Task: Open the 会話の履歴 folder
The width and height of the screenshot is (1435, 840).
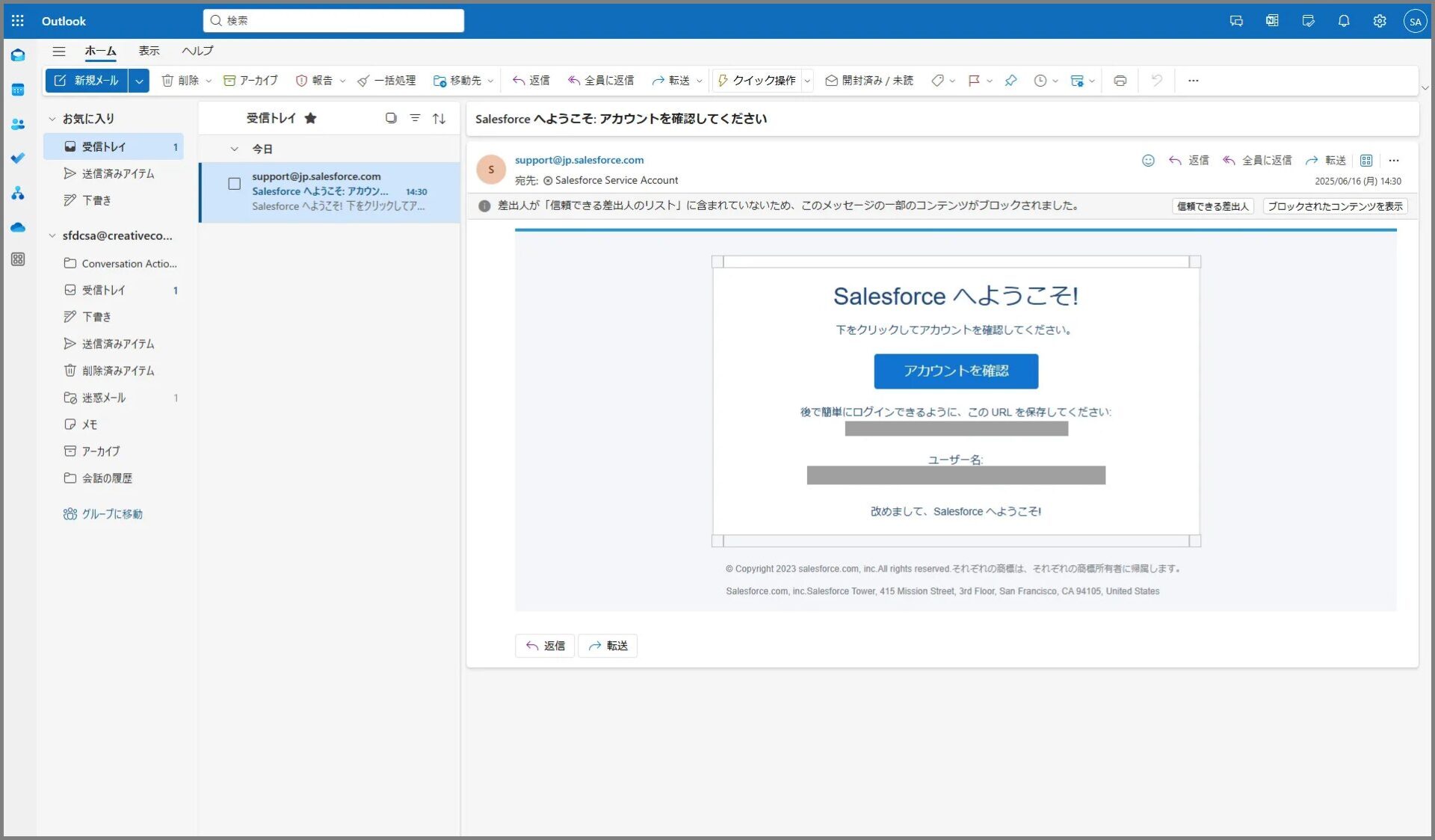Action: (x=114, y=478)
